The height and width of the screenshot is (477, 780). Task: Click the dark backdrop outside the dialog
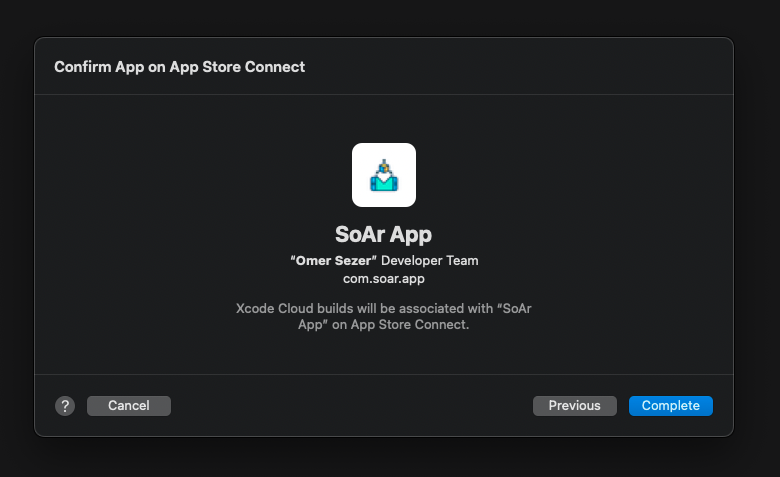(x=388, y=458)
